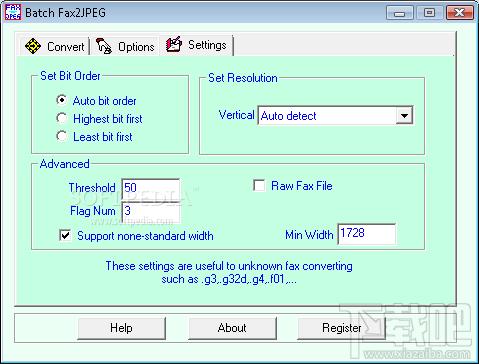Click the 'Vertical' label text
The width and height of the screenshot is (479, 364).
click(x=236, y=115)
